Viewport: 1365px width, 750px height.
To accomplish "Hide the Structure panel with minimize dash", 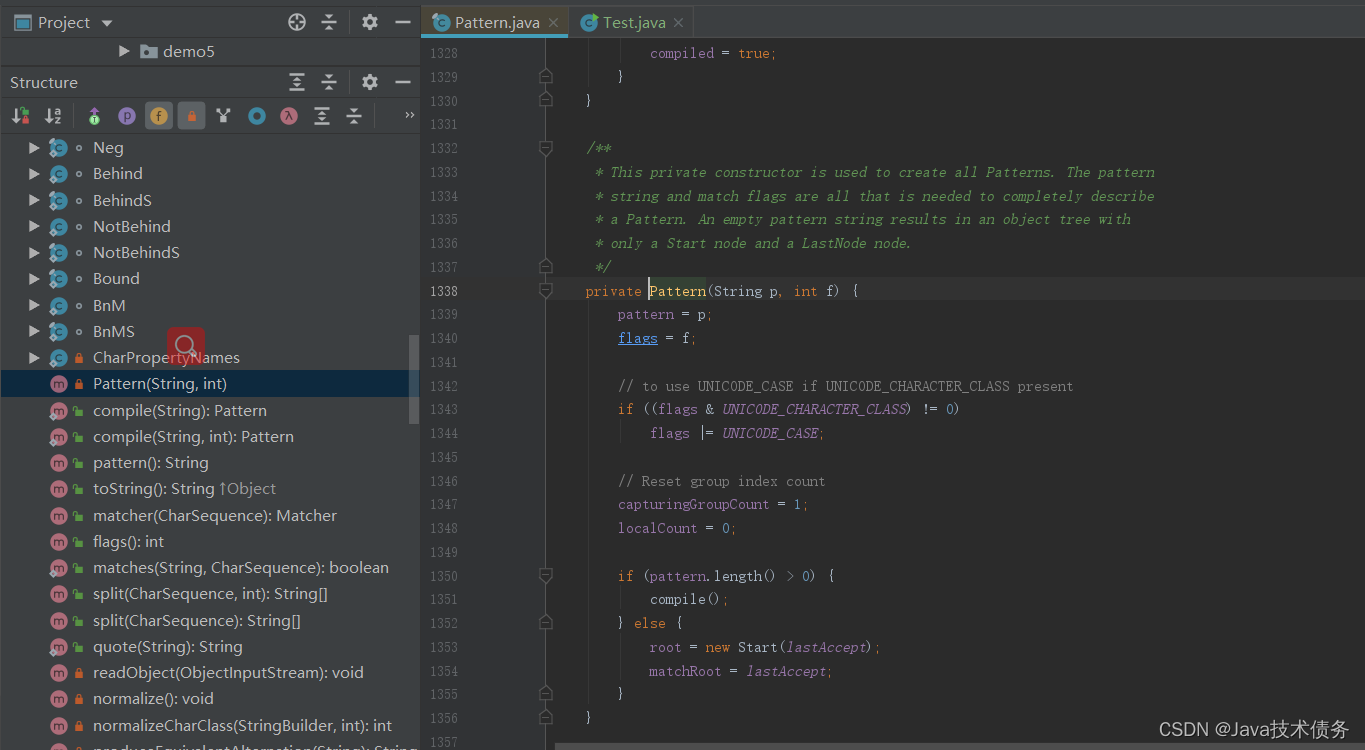I will (x=403, y=82).
